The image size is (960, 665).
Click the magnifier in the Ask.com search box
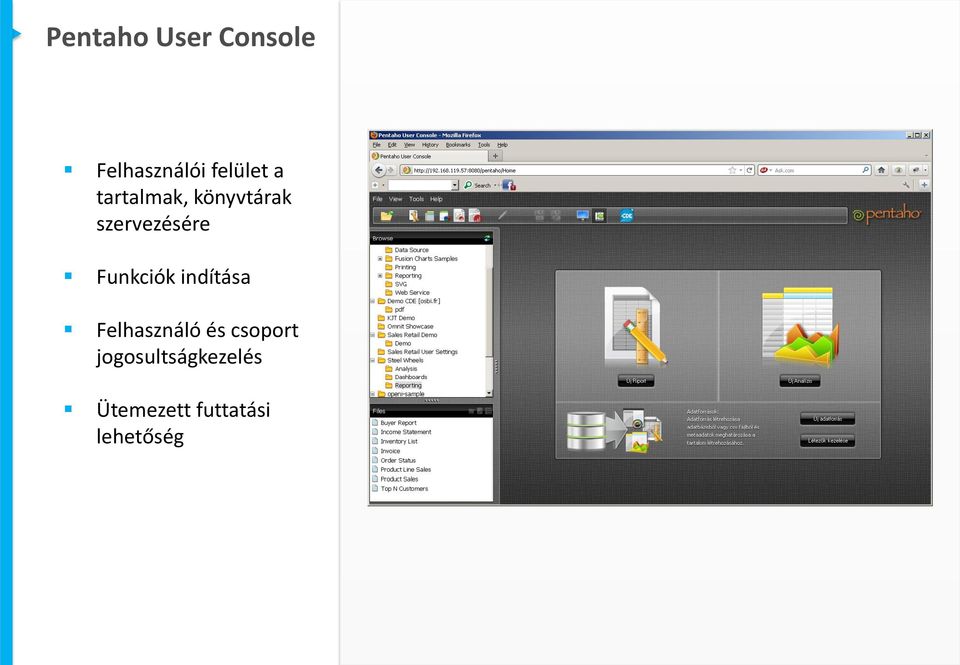(x=866, y=170)
